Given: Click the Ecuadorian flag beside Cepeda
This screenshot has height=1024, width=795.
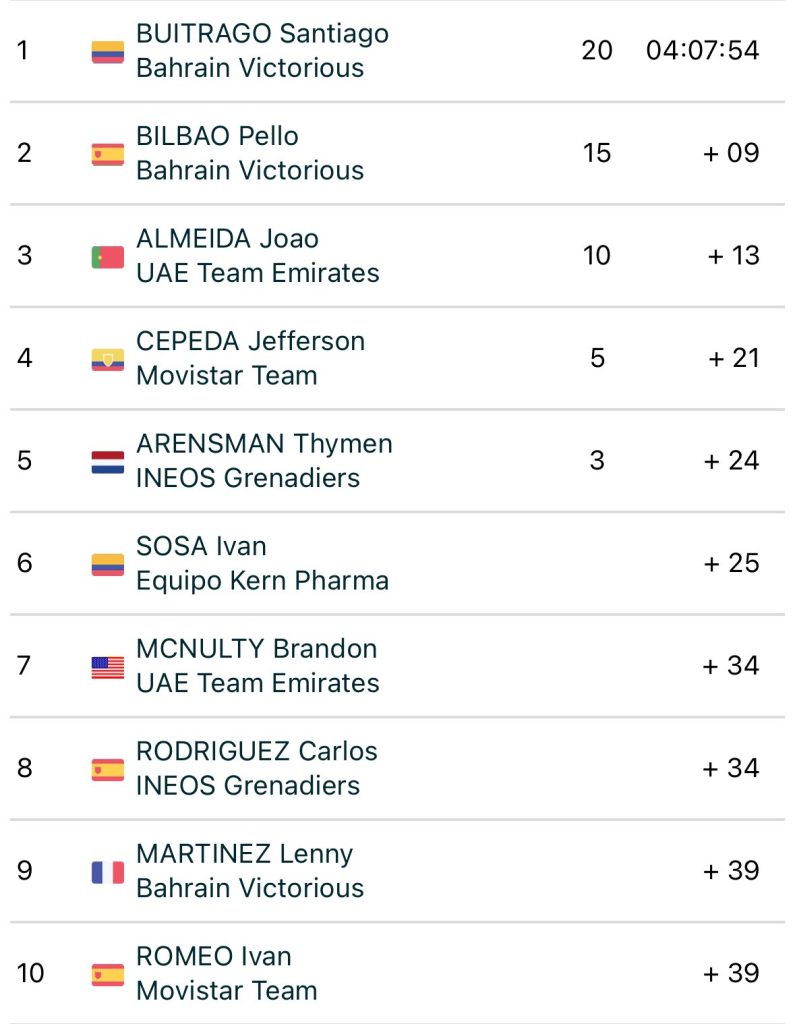Looking at the screenshot, I should 107,359.
